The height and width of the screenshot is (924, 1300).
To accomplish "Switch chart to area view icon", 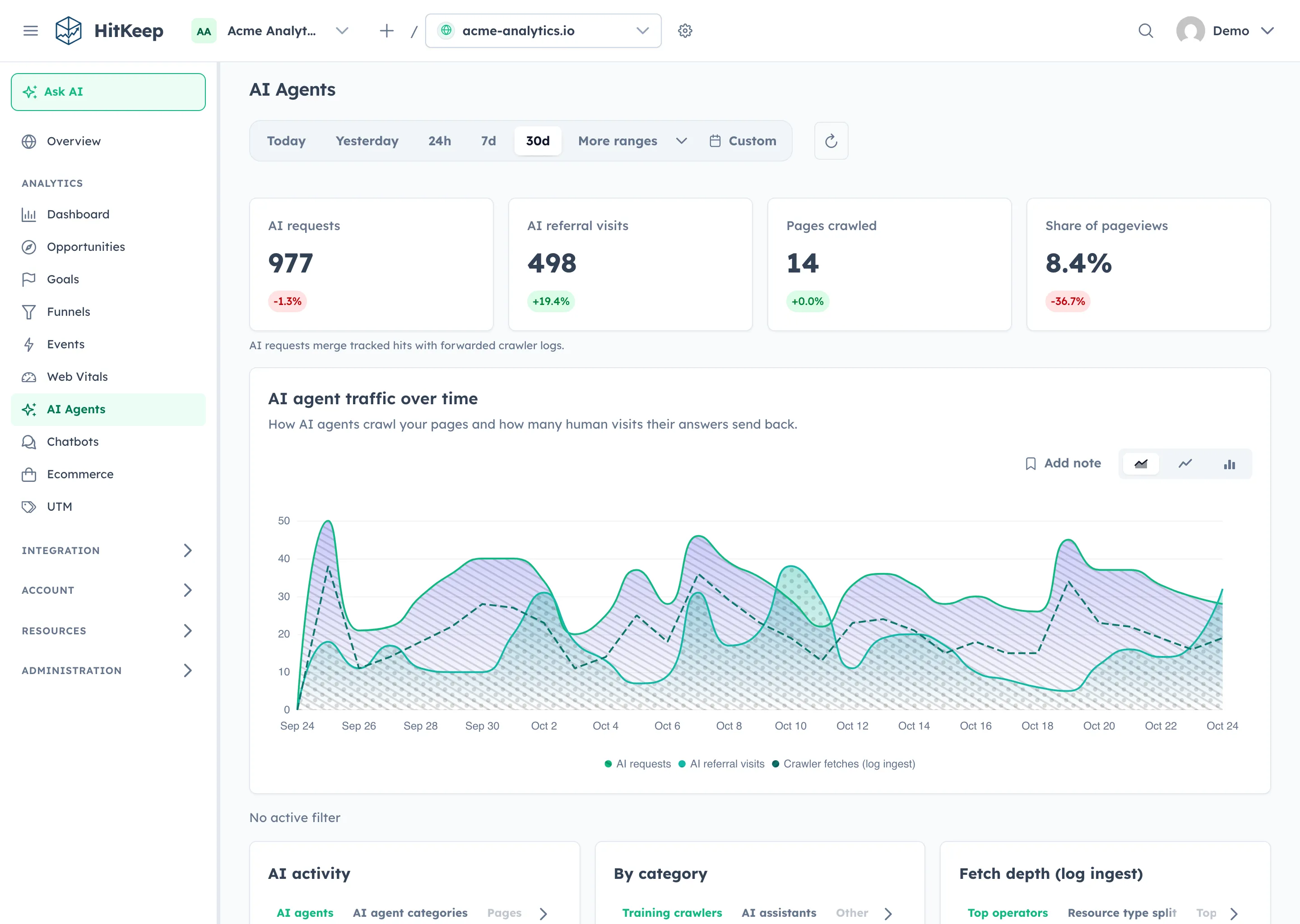I will (x=1141, y=464).
